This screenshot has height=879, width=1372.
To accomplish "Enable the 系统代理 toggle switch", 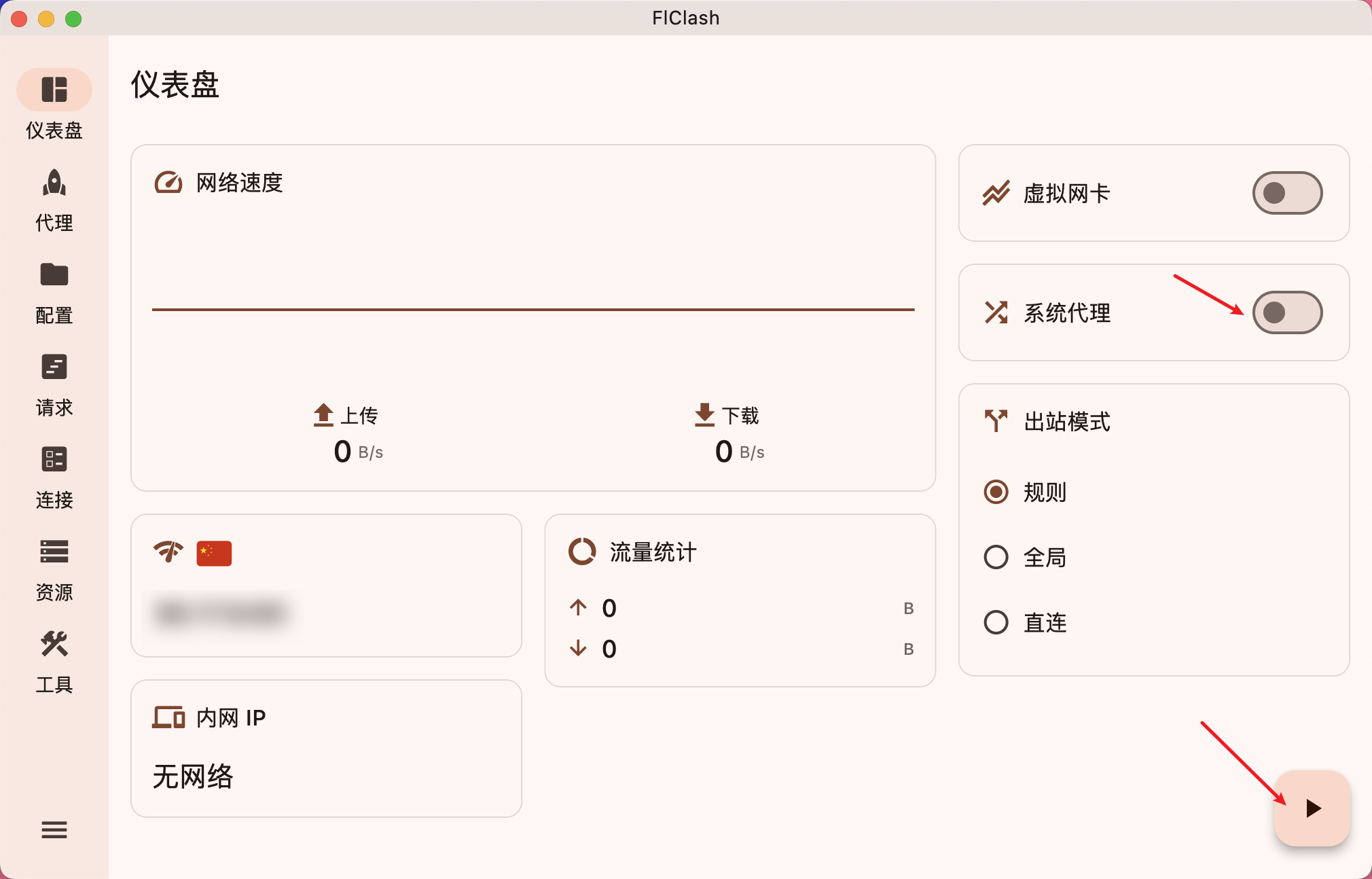I will 1287,312.
